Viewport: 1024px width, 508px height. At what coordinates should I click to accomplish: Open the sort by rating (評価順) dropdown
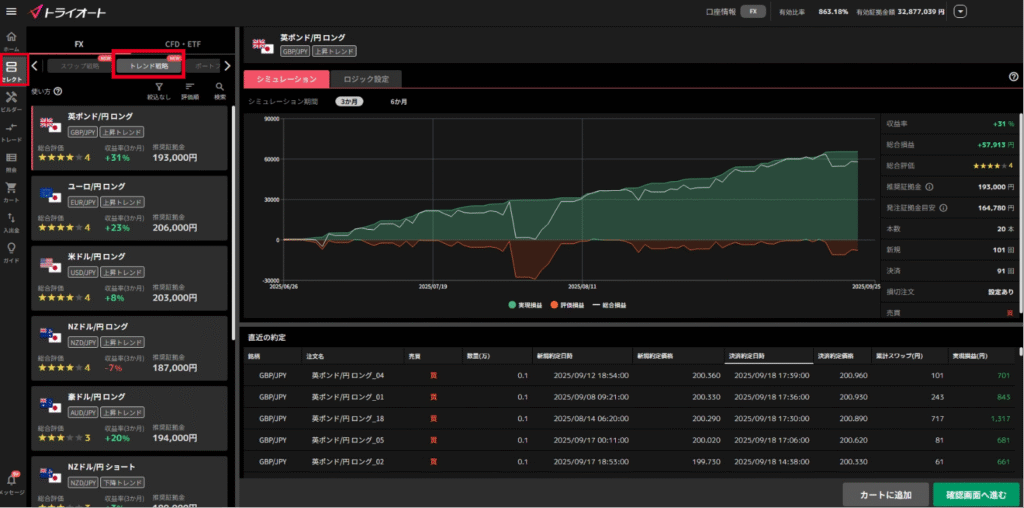(x=190, y=90)
